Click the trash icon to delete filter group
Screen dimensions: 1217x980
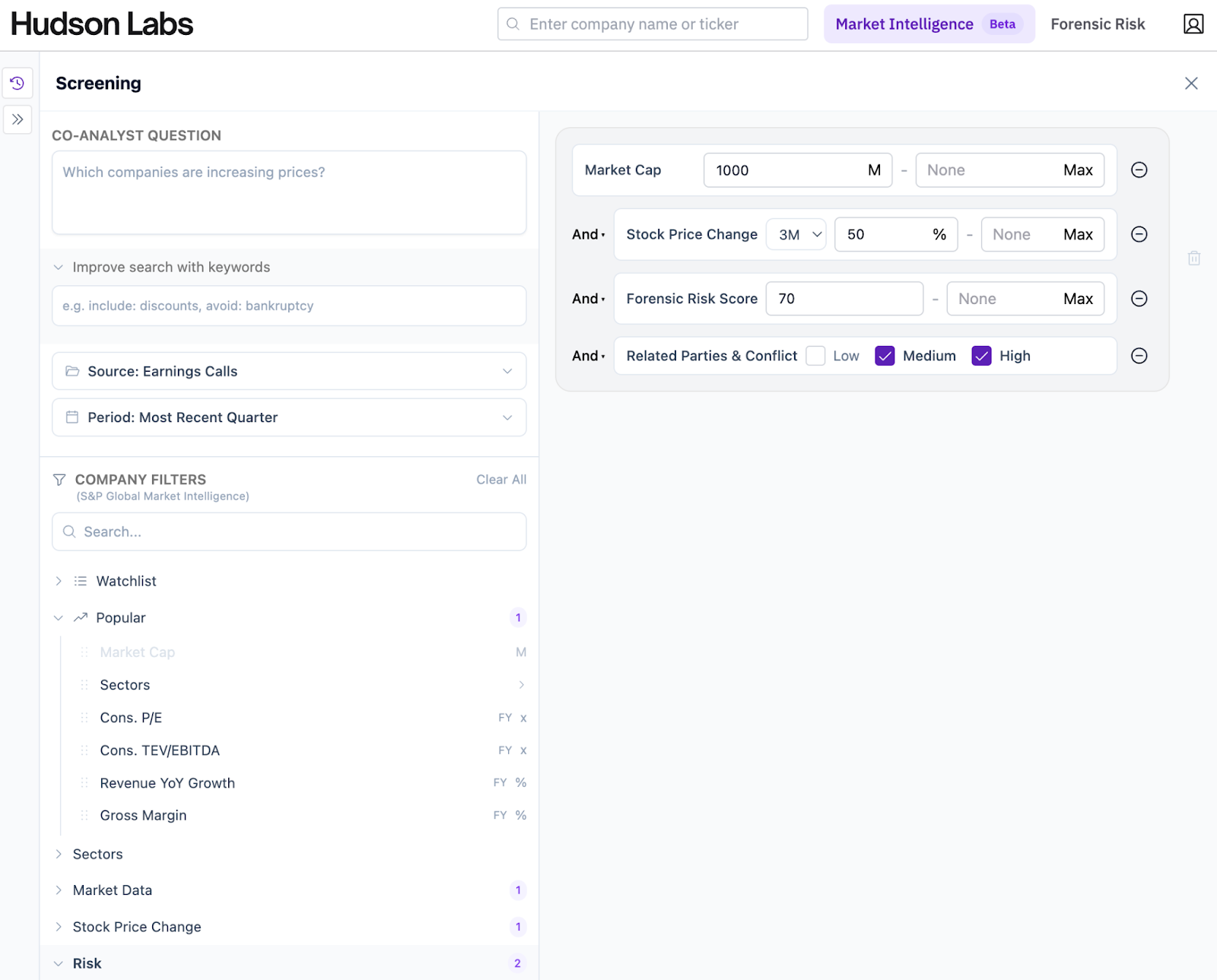[x=1193, y=258]
